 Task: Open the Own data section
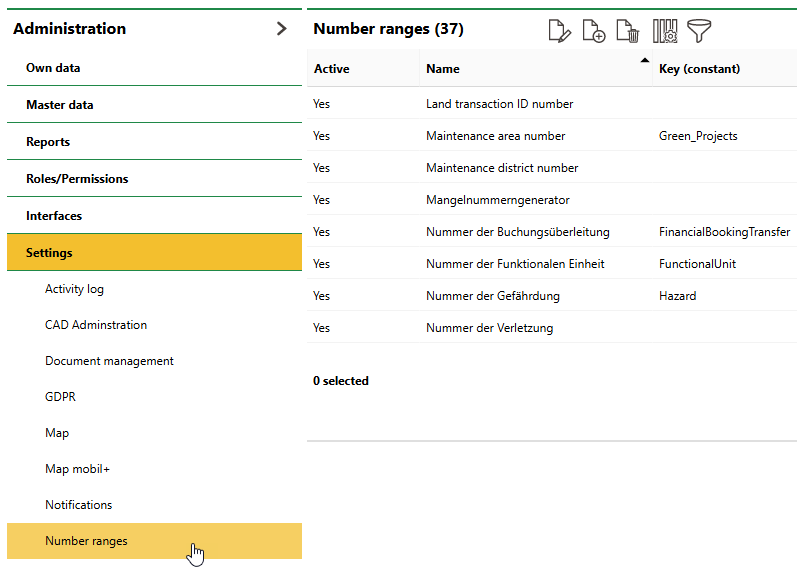tap(53, 68)
